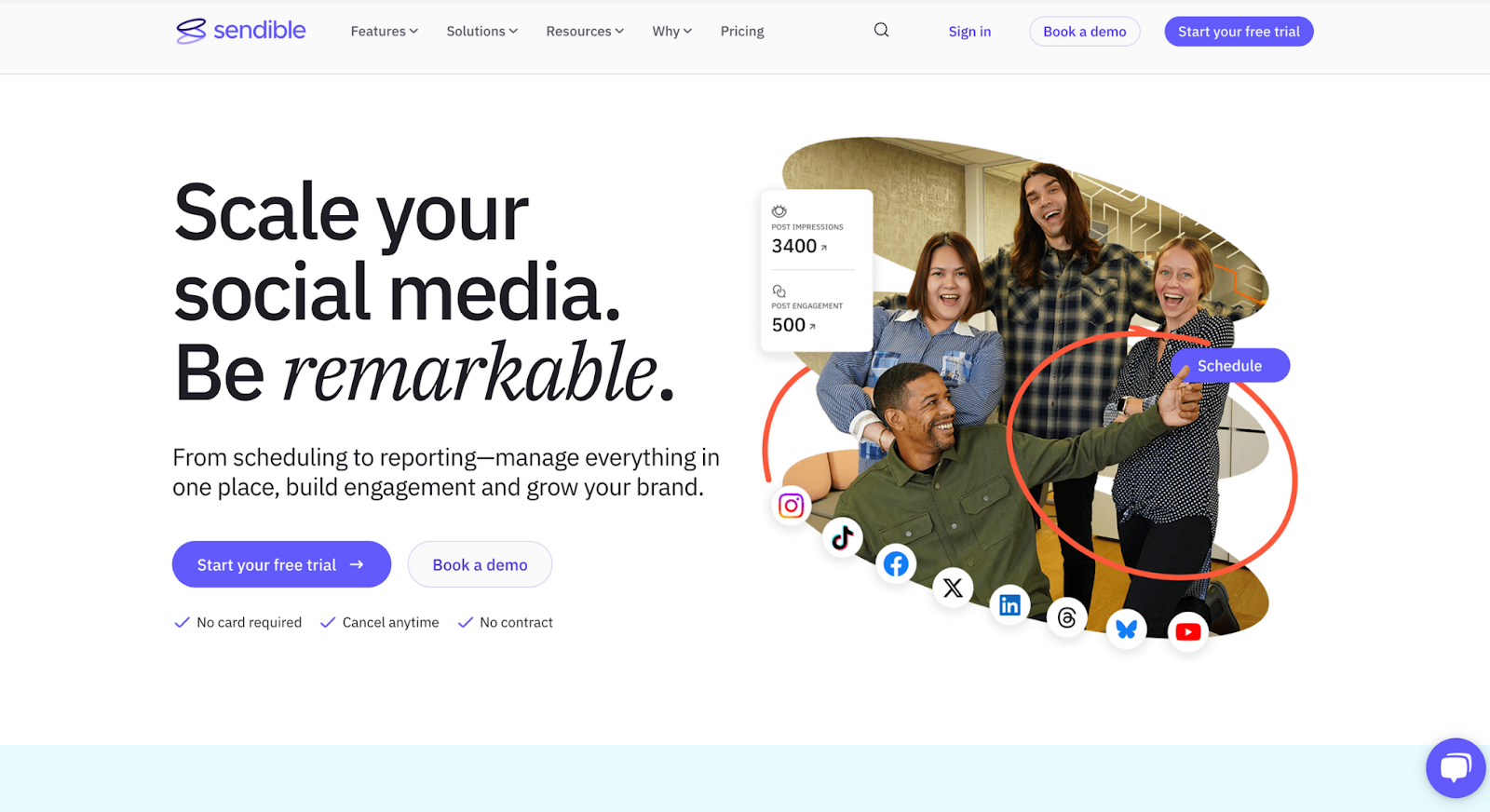Click the No card required text
1490x812 pixels.
point(250,622)
